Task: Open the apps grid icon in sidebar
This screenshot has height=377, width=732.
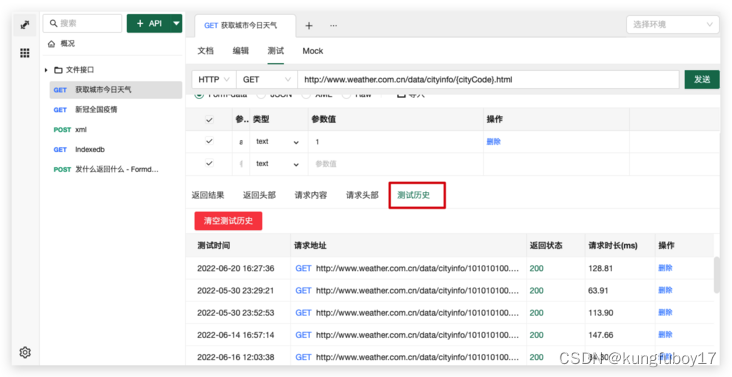Action: coord(25,53)
